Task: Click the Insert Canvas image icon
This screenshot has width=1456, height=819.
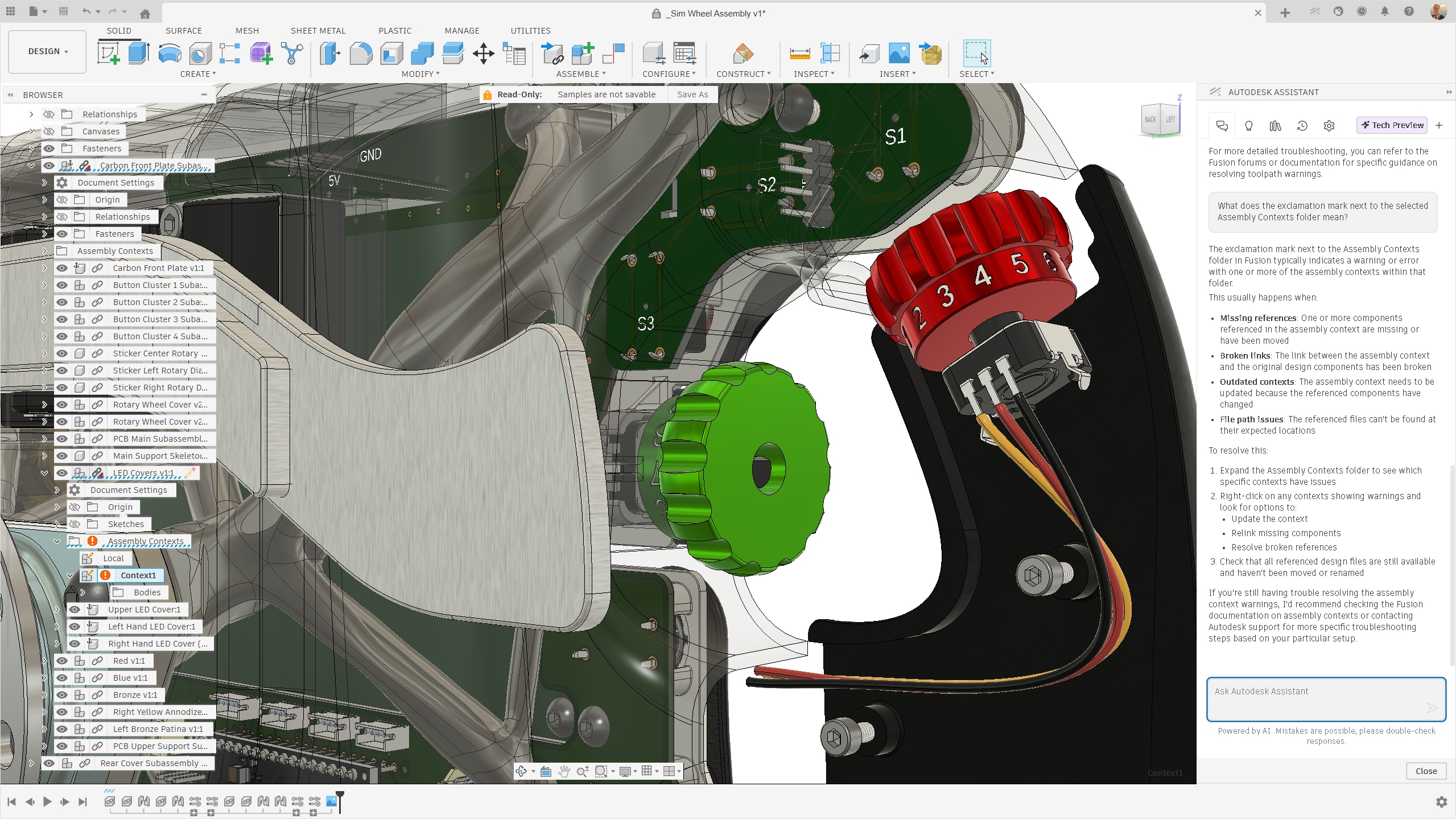Action: (899, 54)
